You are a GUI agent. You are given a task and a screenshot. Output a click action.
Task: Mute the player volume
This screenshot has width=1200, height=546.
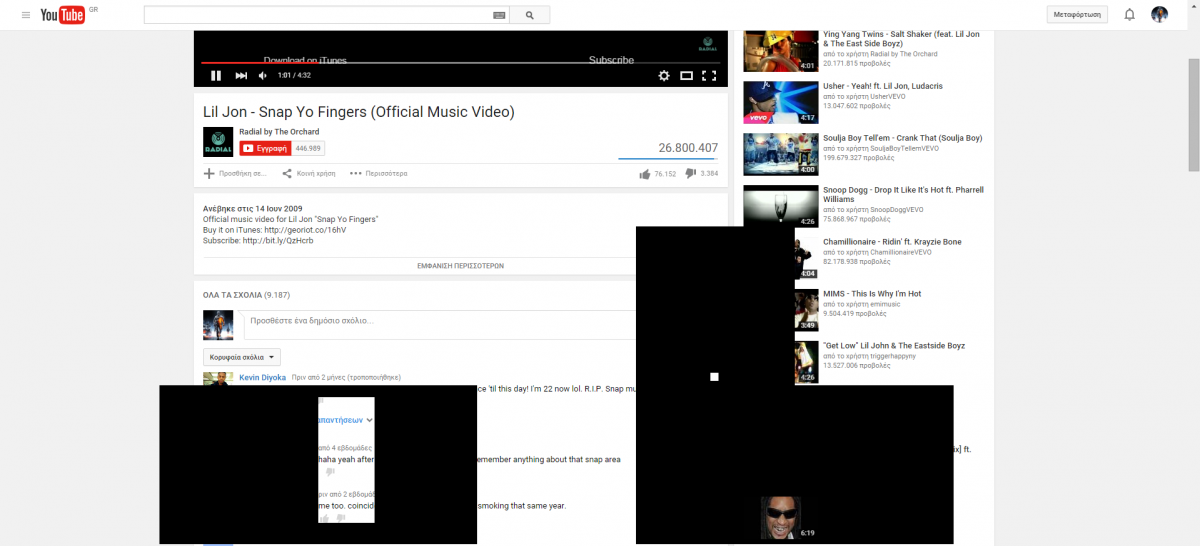(263, 75)
